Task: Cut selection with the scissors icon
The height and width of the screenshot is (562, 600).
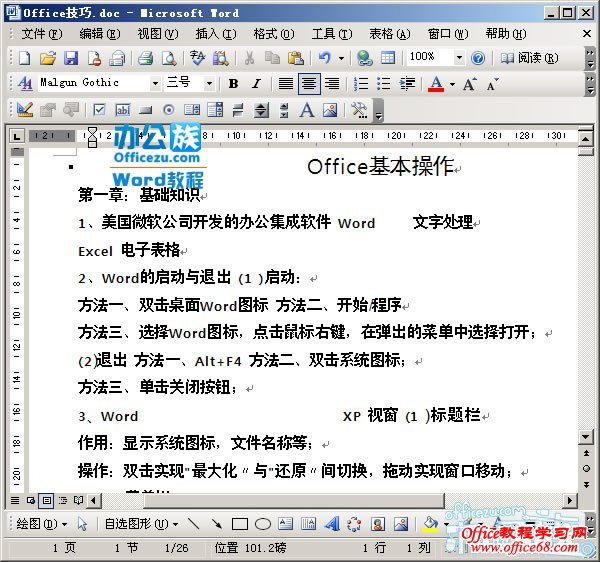Action: tap(249, 58)
